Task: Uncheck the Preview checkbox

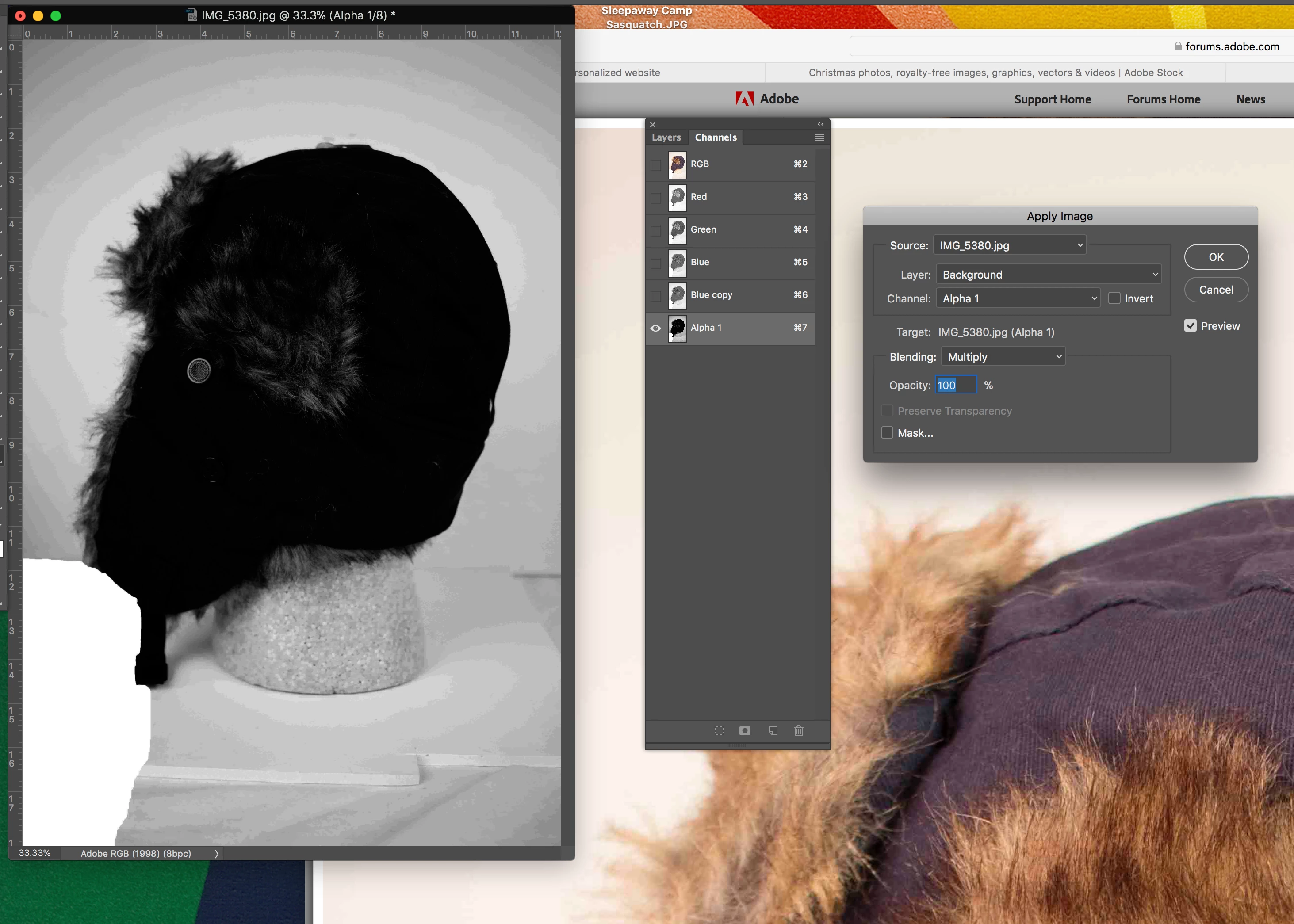Action: tap(1191, 326)
